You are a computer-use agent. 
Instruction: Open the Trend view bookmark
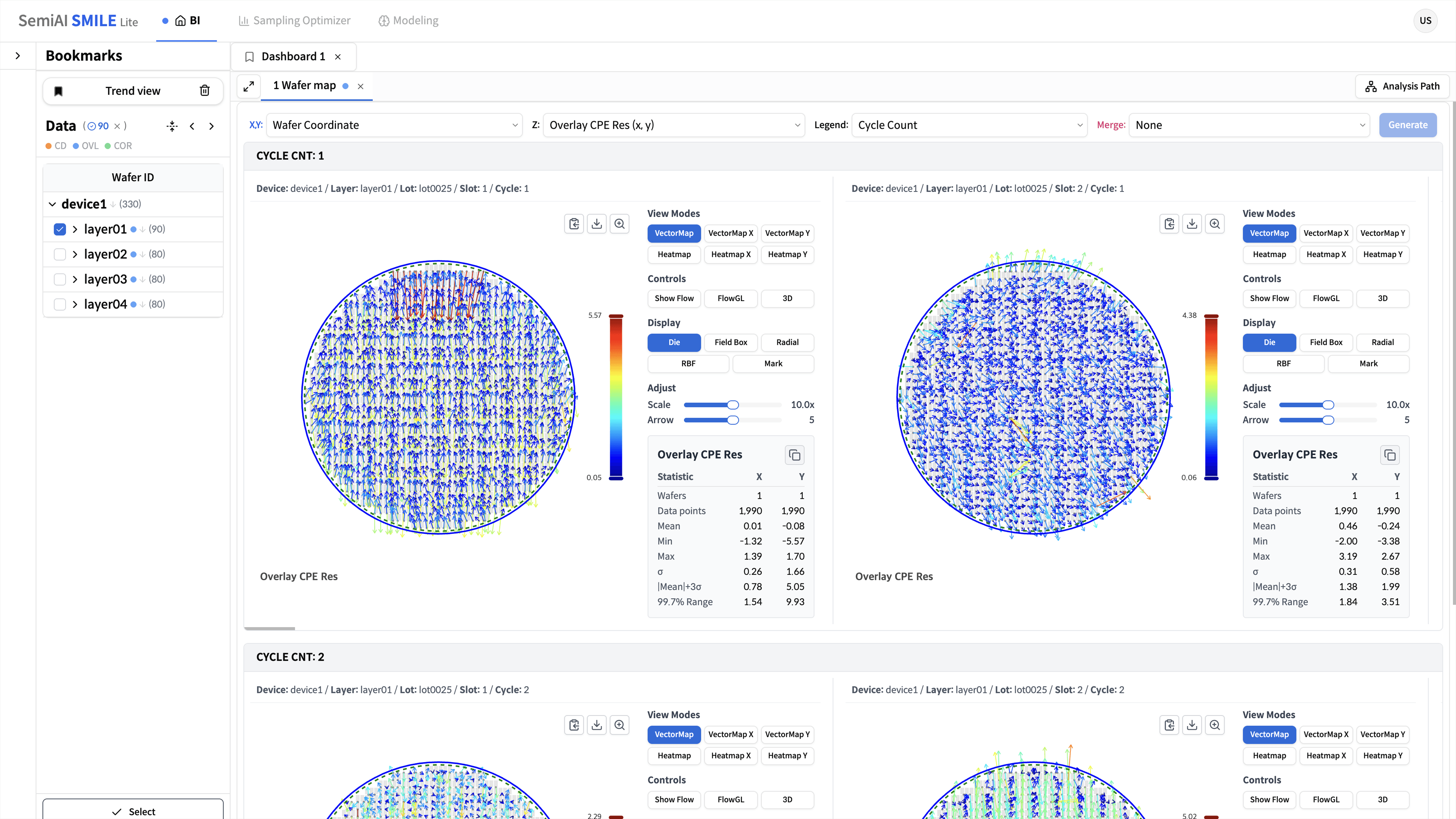click(133, 91)
